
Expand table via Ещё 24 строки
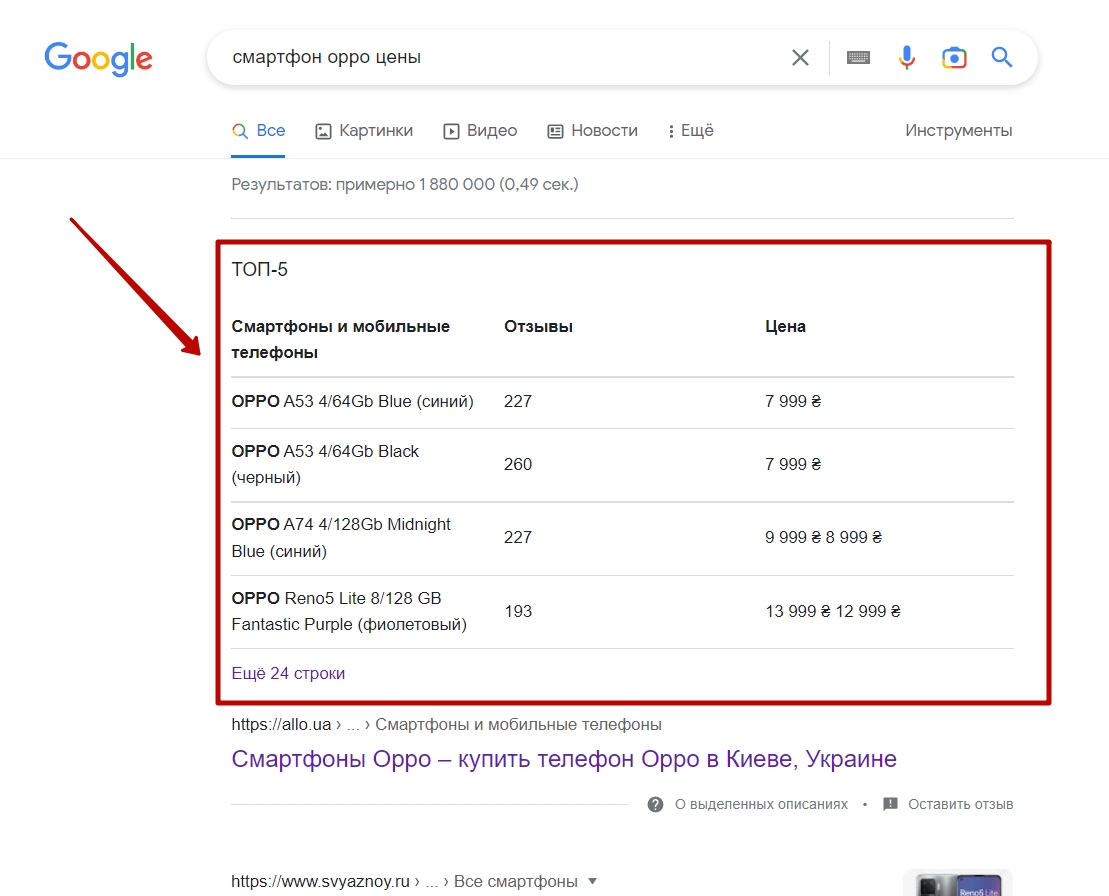click(x=288, y=674)
